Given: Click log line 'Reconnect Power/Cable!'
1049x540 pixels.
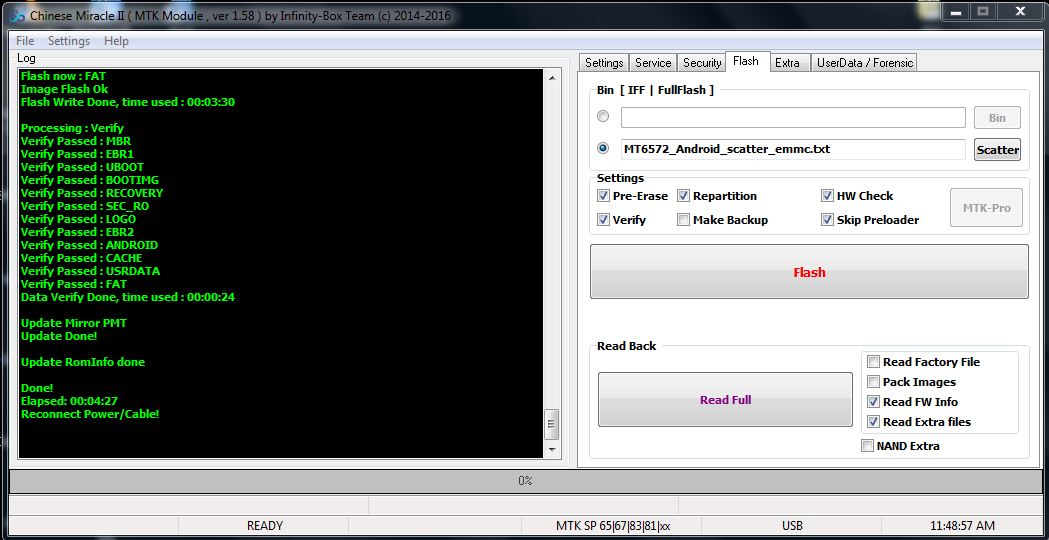Looking at the screenshot, I should 90,414.
